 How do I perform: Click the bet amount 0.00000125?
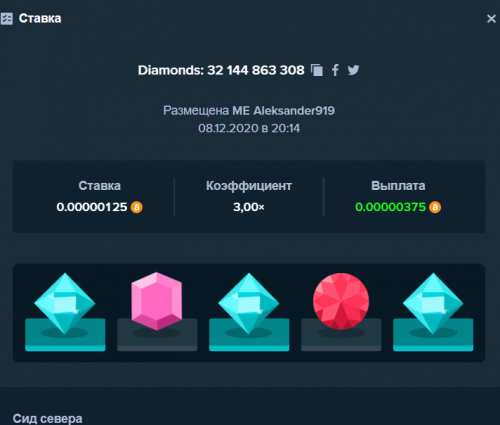[92, 207]
